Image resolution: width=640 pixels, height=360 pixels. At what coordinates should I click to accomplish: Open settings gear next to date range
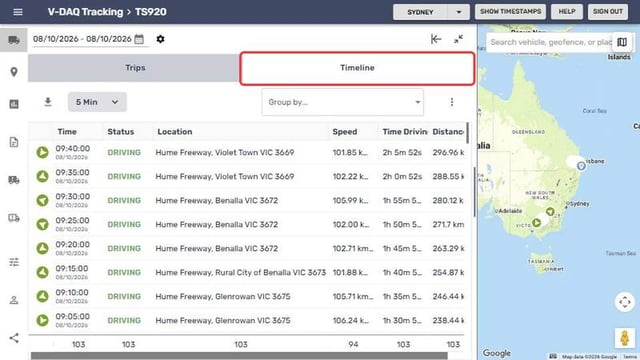pos(160,39)
